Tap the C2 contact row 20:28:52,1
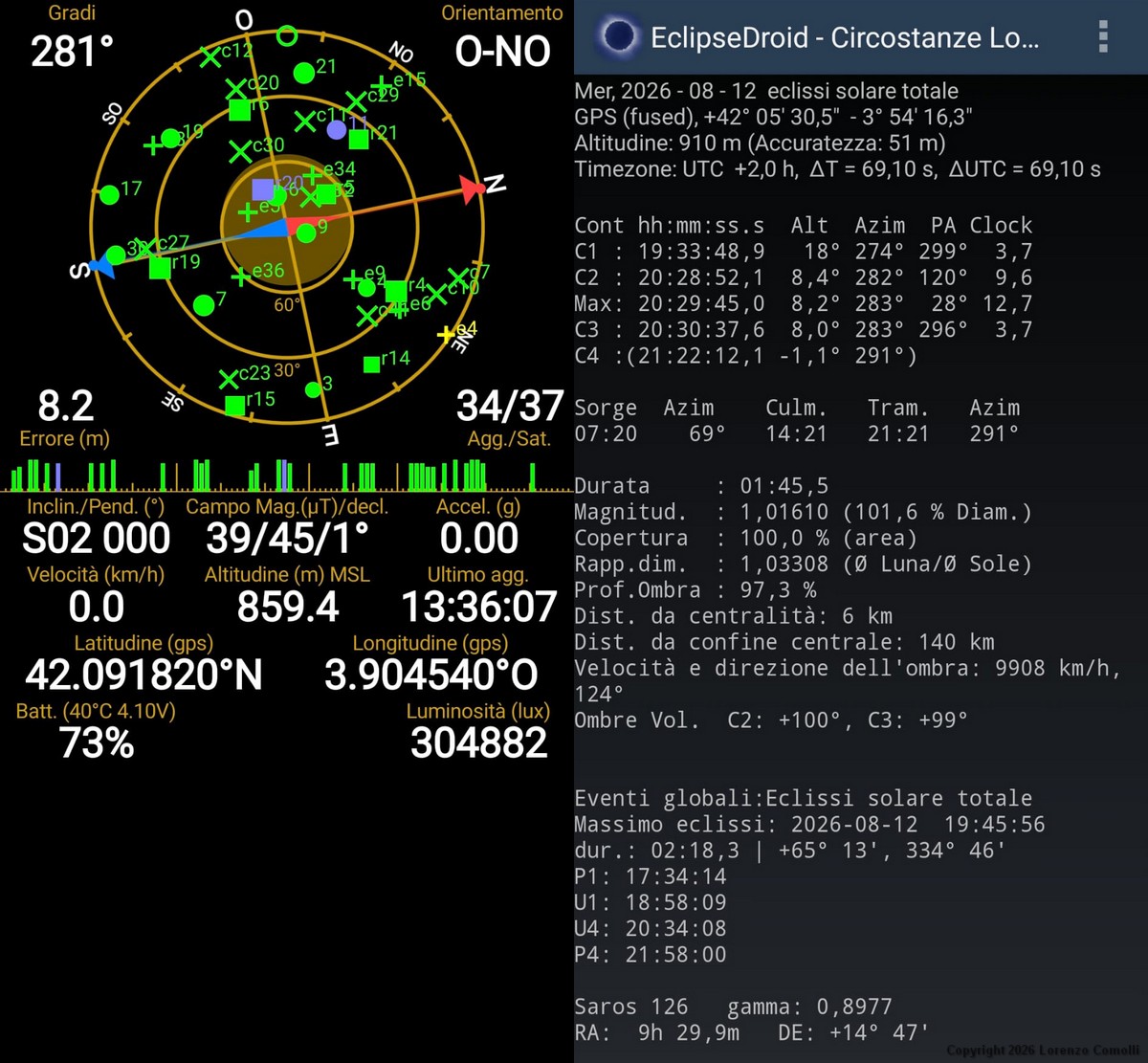The height and width of the screenshot is (1063, 1148). 804,277
